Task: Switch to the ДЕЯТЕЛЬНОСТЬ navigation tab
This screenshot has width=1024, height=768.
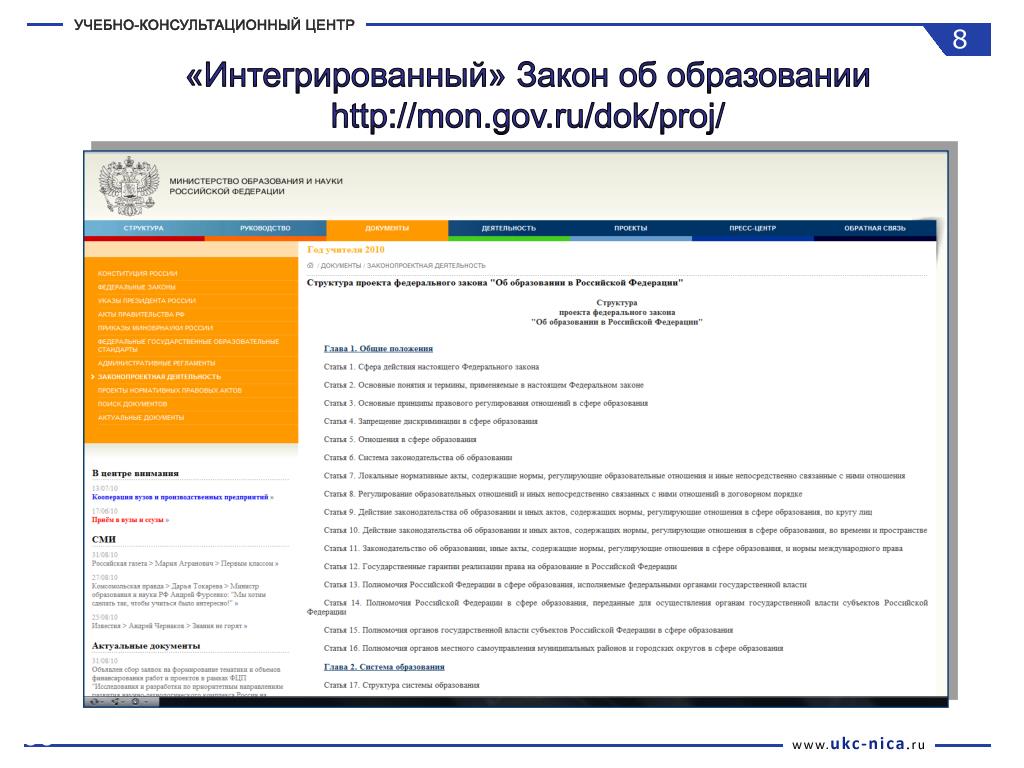Action: click(x=509, y=229)
